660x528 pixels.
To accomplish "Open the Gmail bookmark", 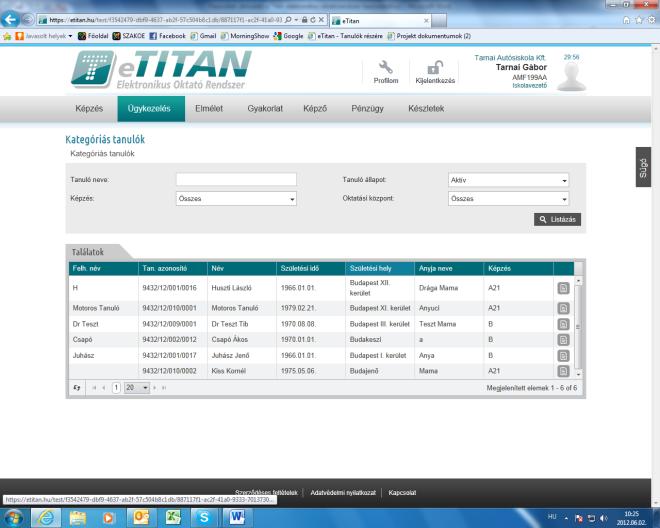I will 203,36.
